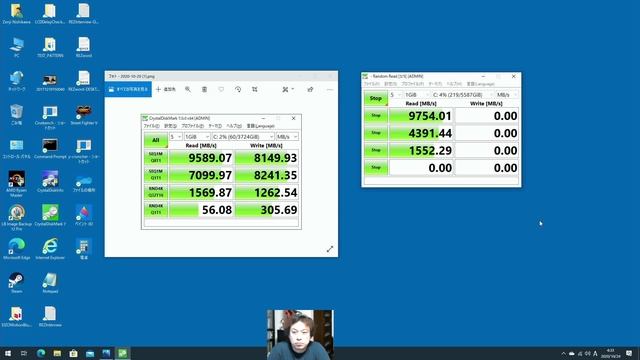Open the drive dropdown showing C: 4%
The height and width of the screenshot is (360, 640).
(x=463, y=95)
